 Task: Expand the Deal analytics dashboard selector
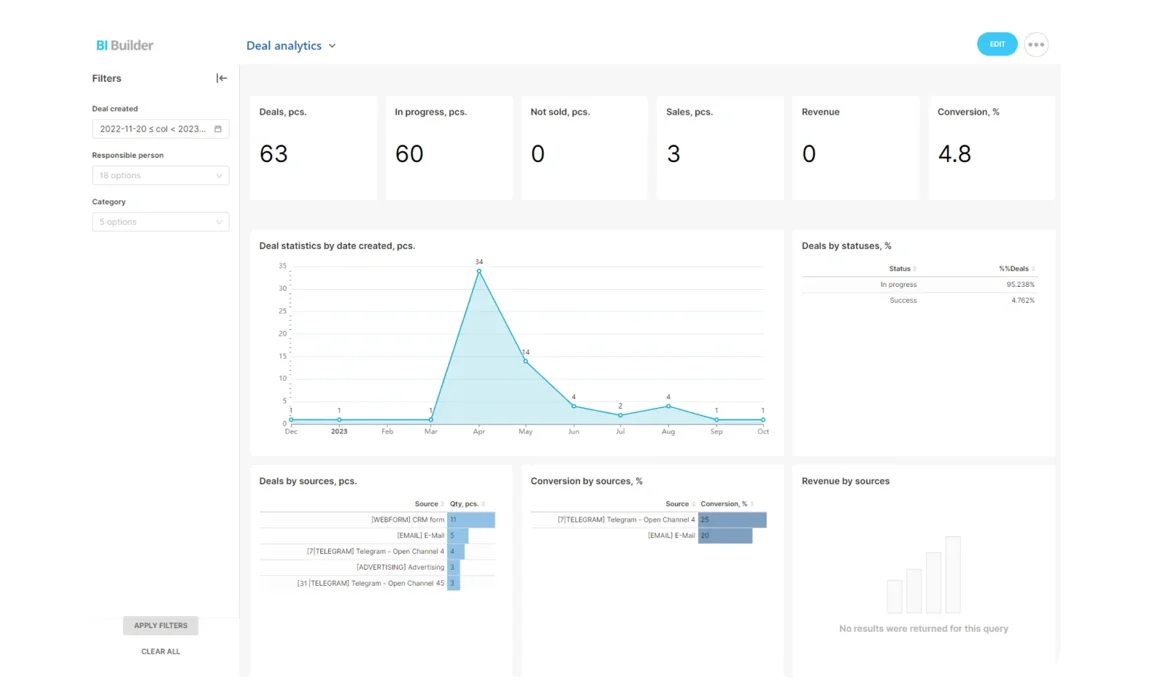[x=291, y=46]
